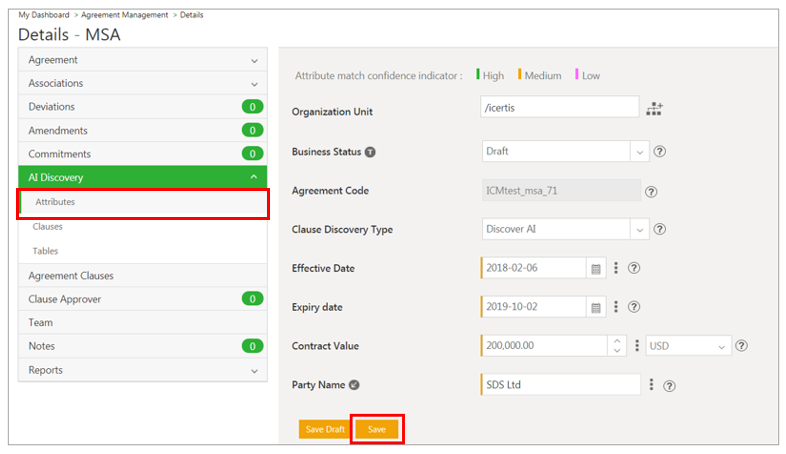The height and width of the screenshot is (454, 786).
Task: Click Commitments count badge
Action: tap(252, 153)
